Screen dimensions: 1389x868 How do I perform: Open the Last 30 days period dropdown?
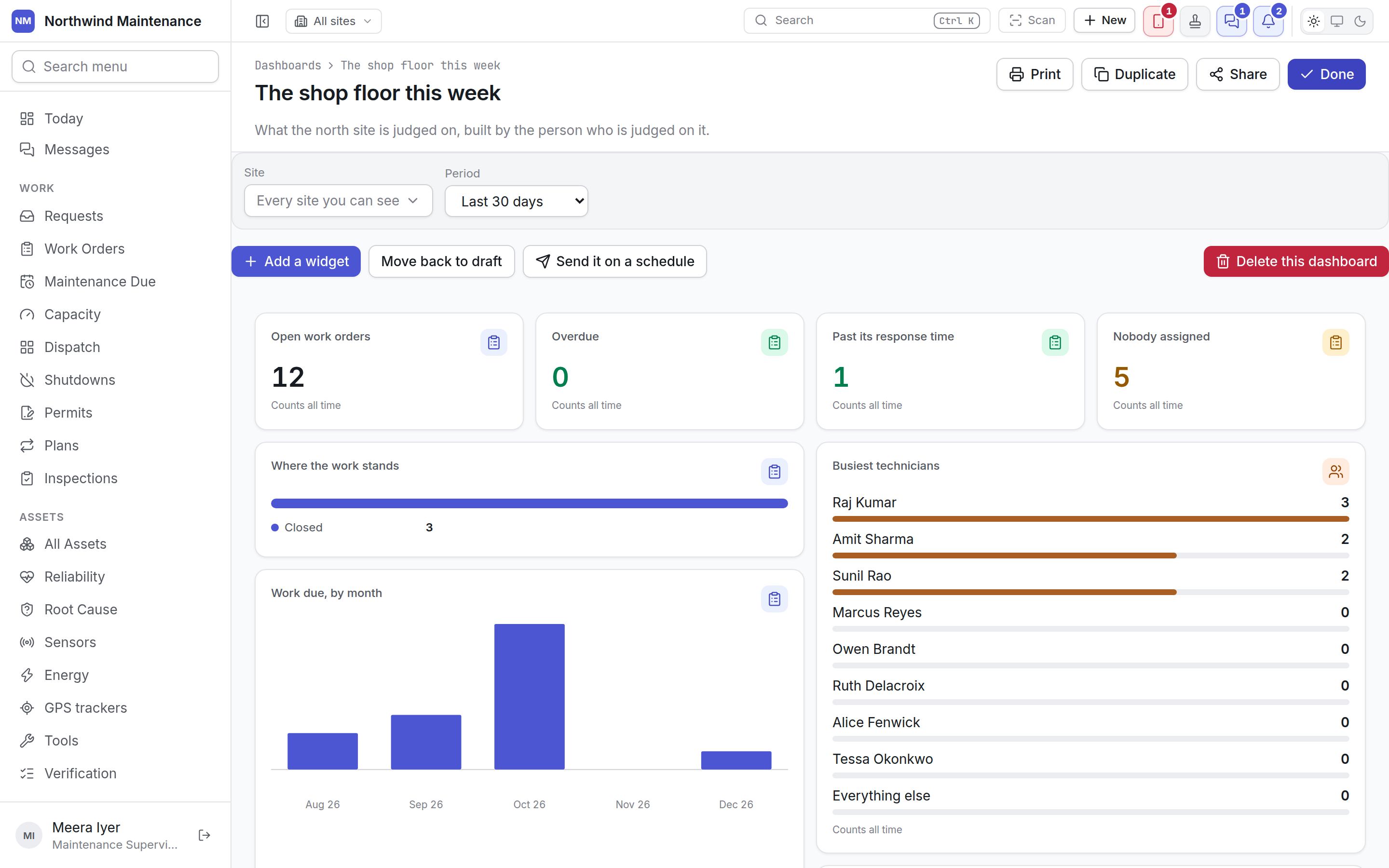pos(516,201)
